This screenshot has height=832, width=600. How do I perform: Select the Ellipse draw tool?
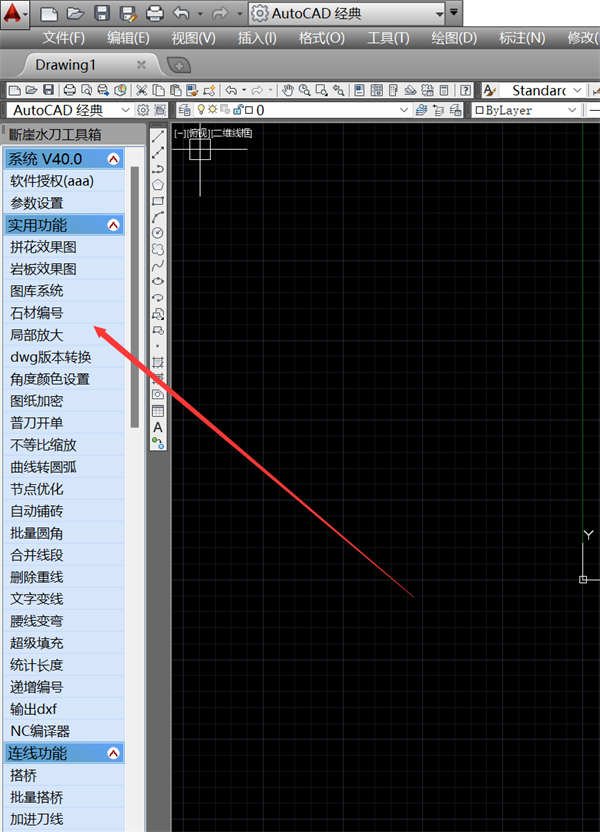tap(158, 281)
